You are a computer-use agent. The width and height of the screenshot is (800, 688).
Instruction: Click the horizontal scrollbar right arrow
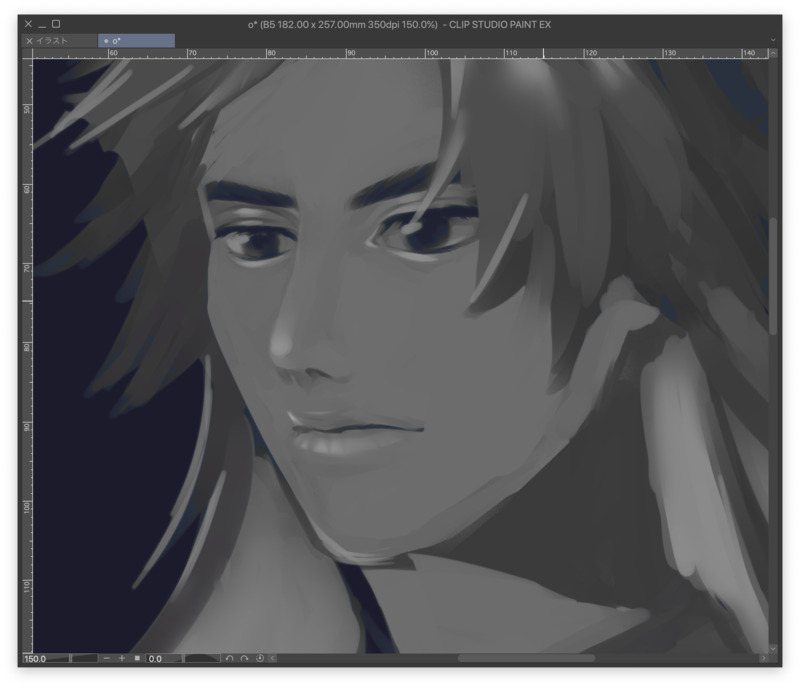pos(763,658)
